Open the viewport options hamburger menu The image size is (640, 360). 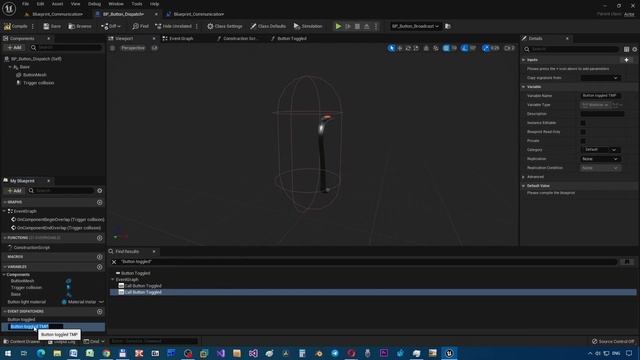(113, 48)
